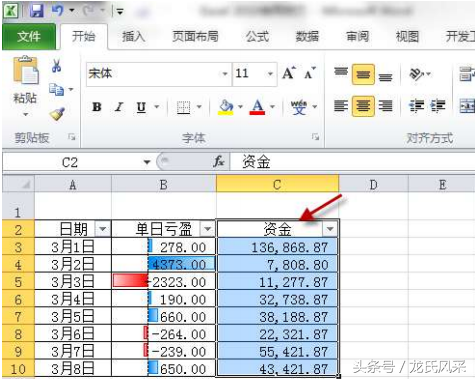The height and width of the screenshot is (379, 475).
Task: Open the Undo history dropdown arrow
Action: click(x=72, y=11)
